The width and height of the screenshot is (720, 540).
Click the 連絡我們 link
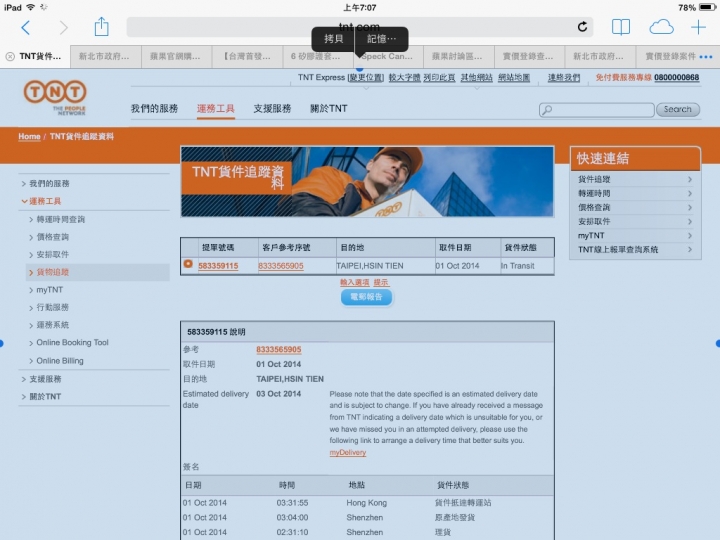point(564,78)
